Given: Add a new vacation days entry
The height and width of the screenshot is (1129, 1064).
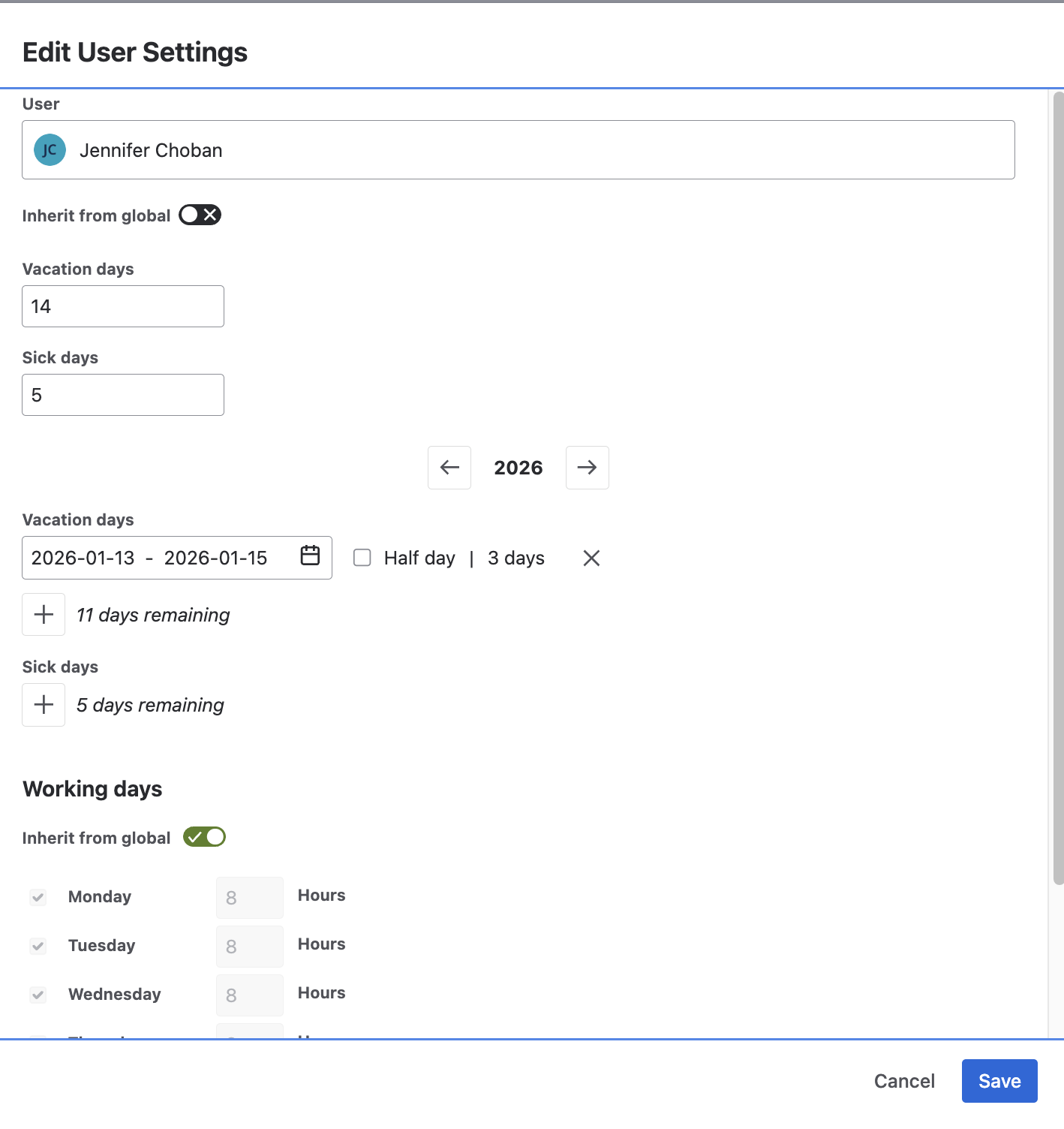Looking at the screenshot, I should 44,615.
